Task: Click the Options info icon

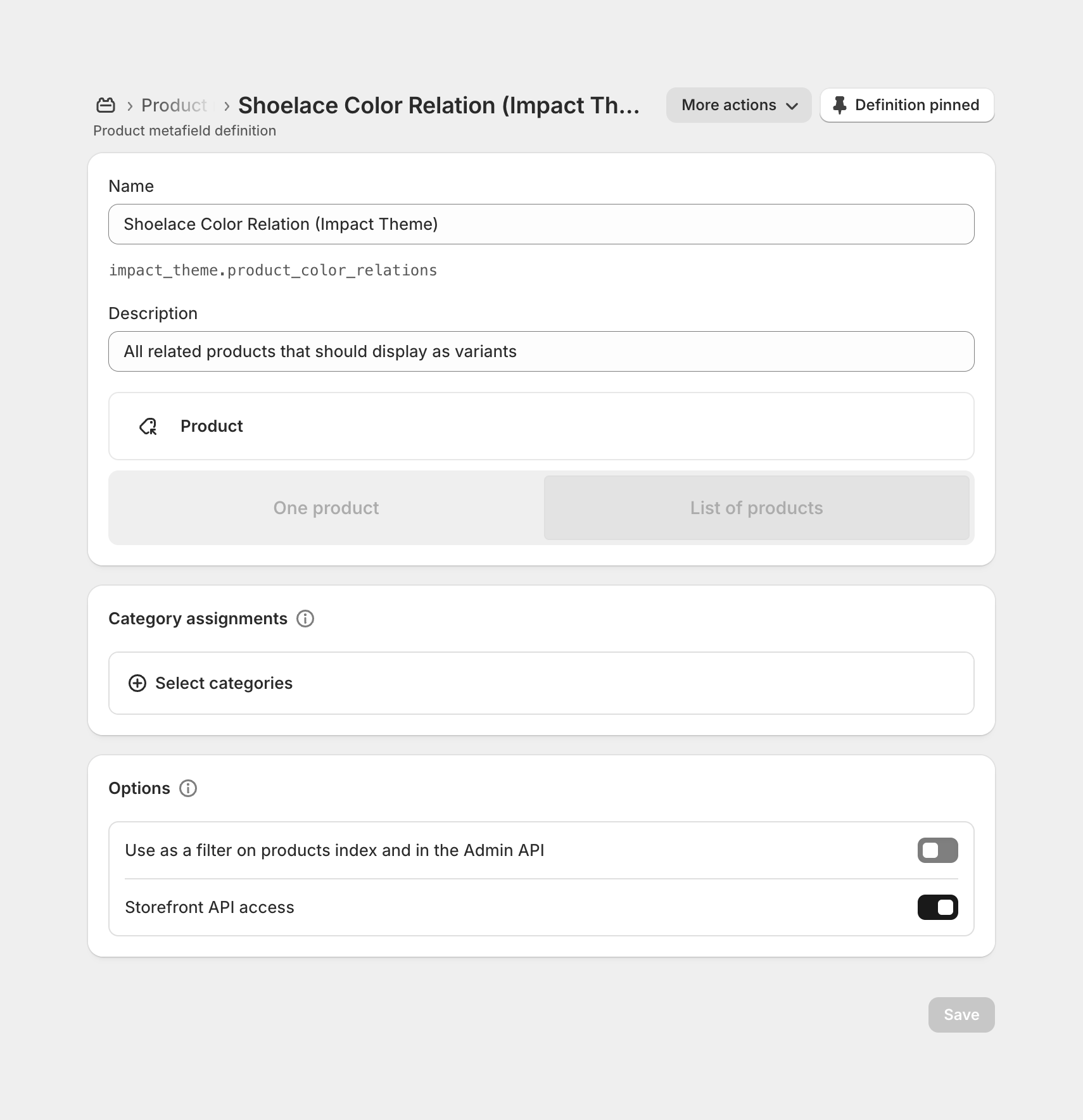Action: (188, 788)
